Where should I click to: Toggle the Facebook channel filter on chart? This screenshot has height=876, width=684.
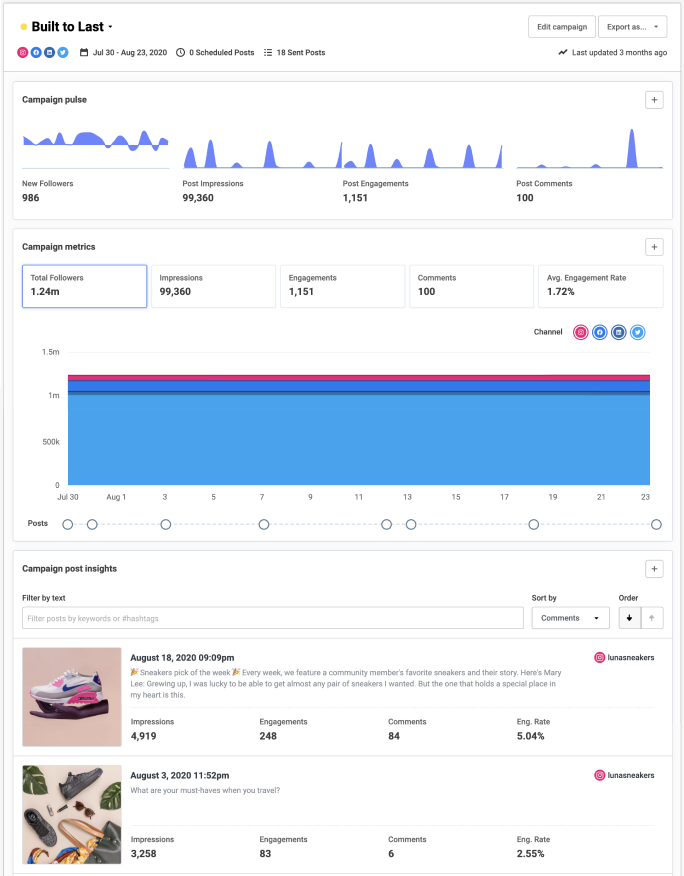(600, 332)
